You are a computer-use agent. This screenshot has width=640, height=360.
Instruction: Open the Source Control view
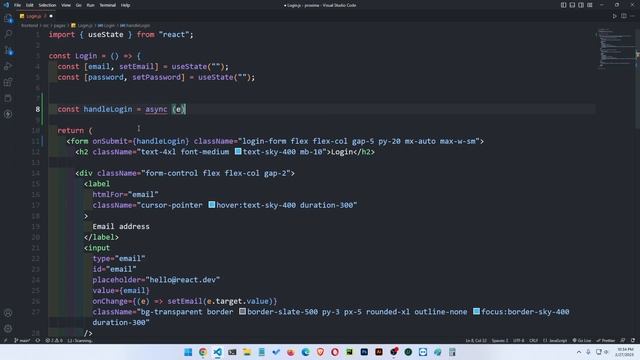click(8, 51)
